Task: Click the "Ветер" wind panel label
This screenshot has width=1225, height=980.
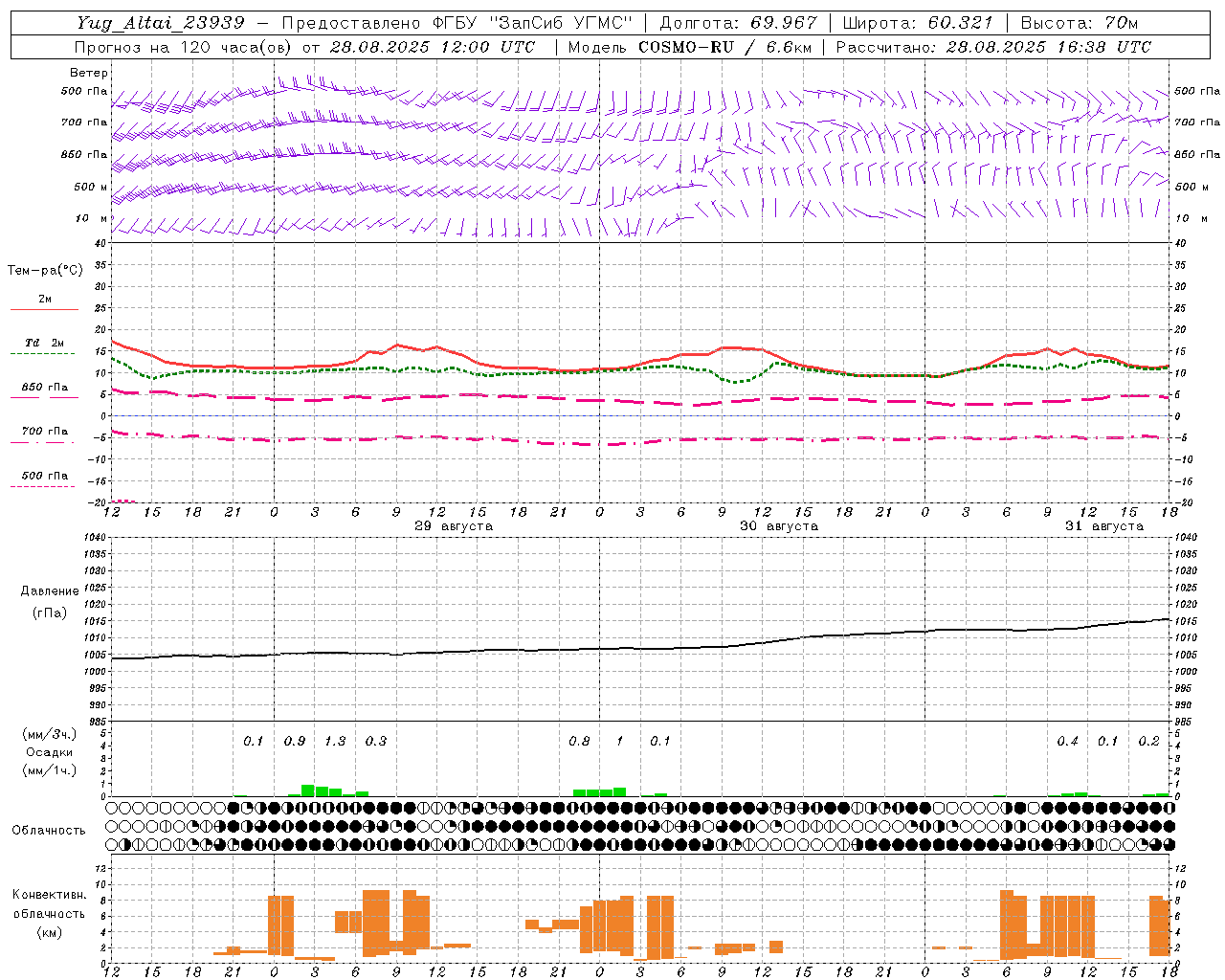Action: (89, 73)
